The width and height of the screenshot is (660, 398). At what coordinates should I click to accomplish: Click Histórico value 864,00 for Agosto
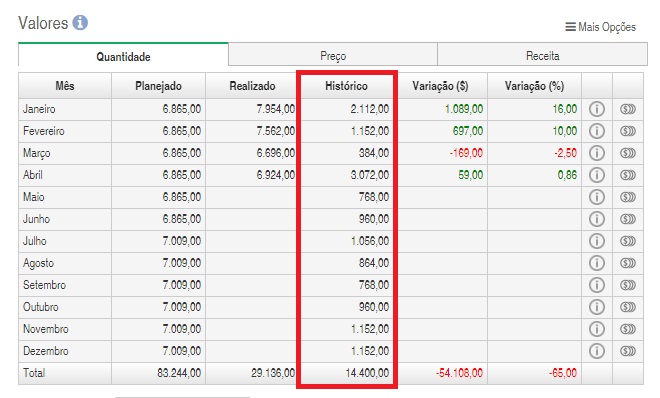click(374, 263)
